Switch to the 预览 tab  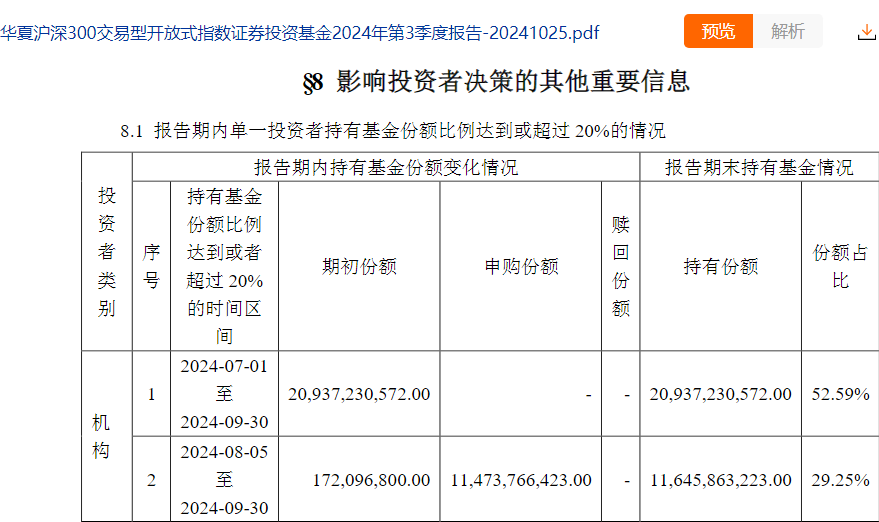click(x=718, y=31)
